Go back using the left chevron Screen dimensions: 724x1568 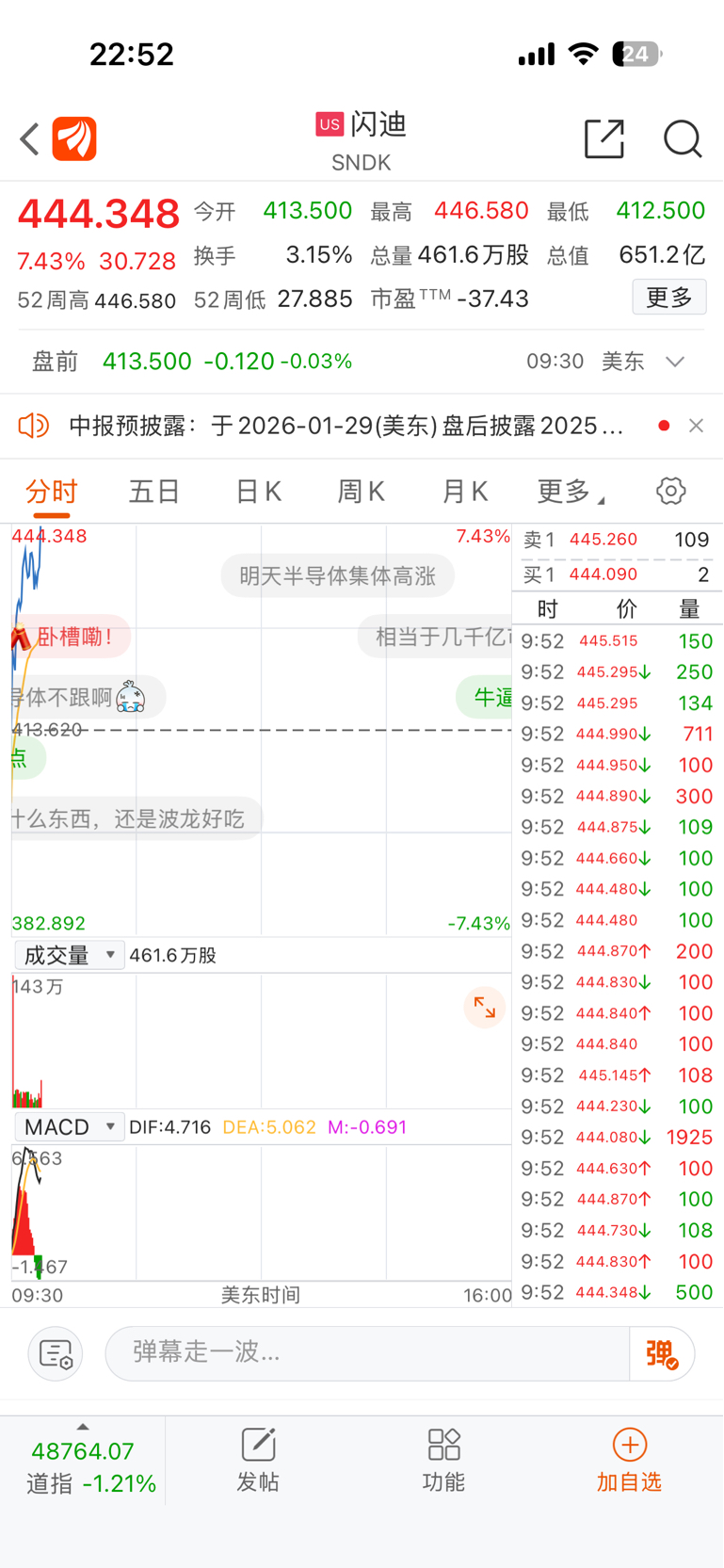(29, 139)
